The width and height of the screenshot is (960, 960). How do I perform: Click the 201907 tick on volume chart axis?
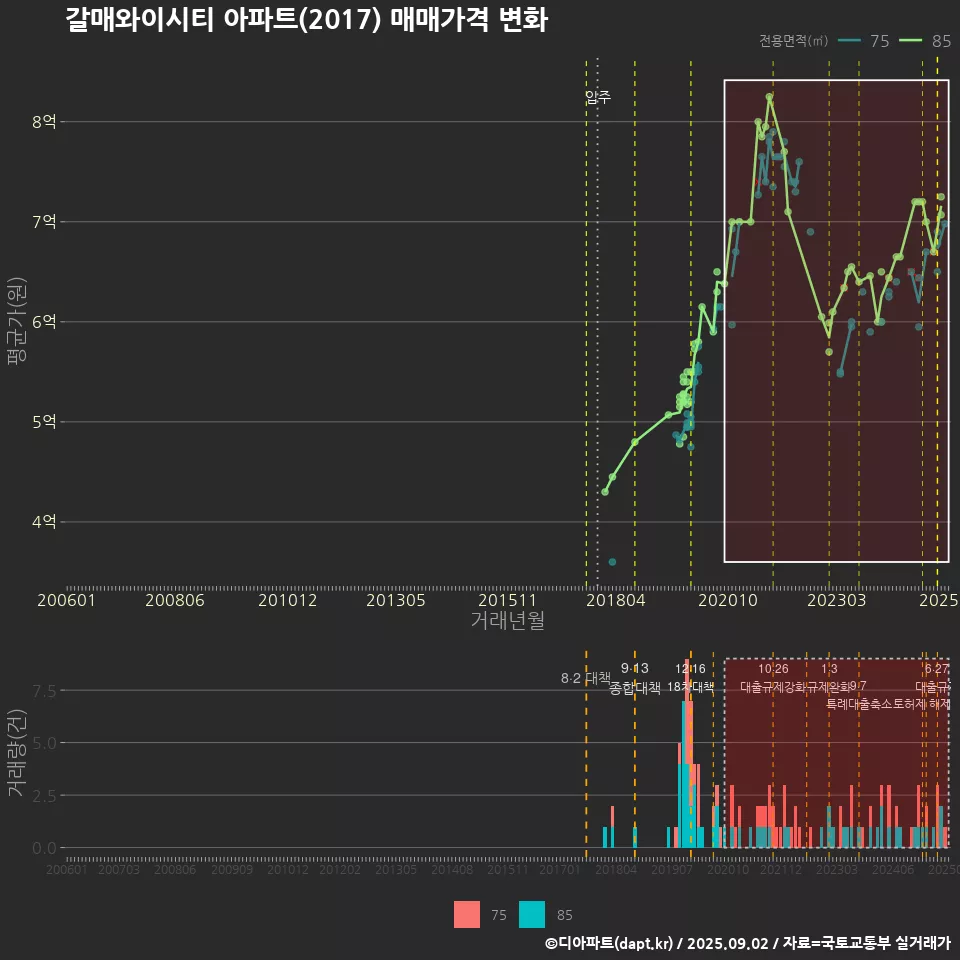672,869
